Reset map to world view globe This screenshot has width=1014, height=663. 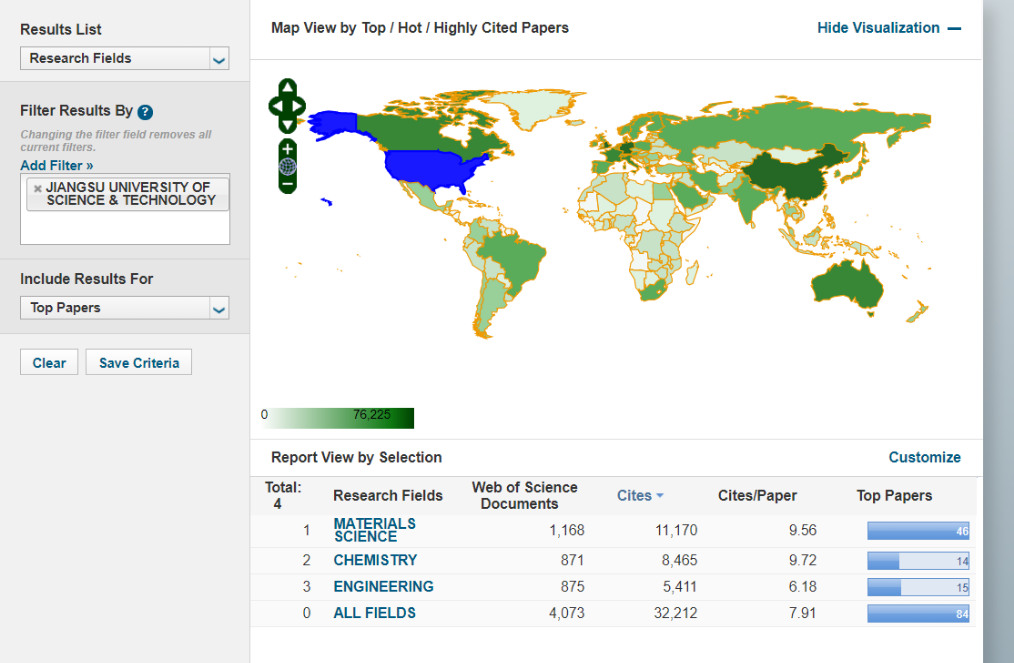tap(287, 166)
